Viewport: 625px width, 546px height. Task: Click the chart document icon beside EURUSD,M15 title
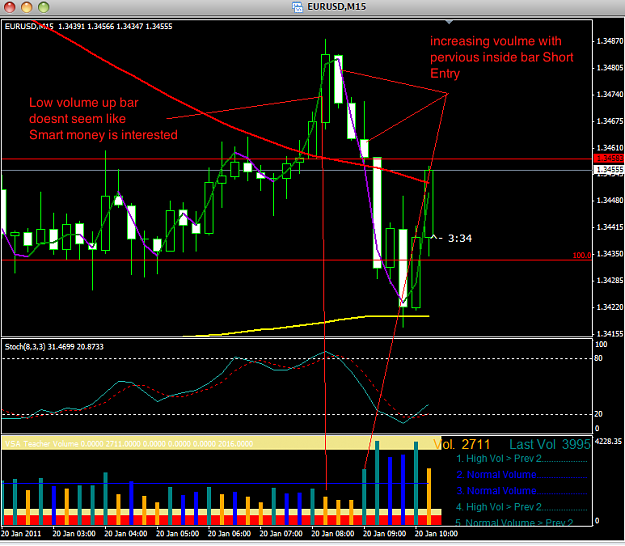297,7
